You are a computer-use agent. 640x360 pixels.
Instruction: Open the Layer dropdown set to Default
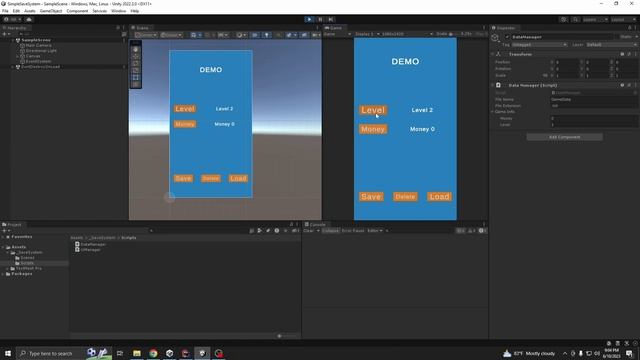tap(611, 44)
